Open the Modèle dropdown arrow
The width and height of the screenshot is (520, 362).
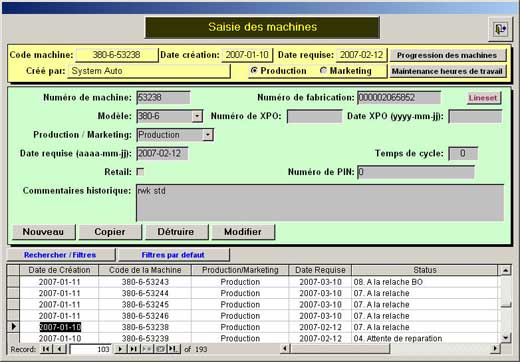click(x=197, y=116)
